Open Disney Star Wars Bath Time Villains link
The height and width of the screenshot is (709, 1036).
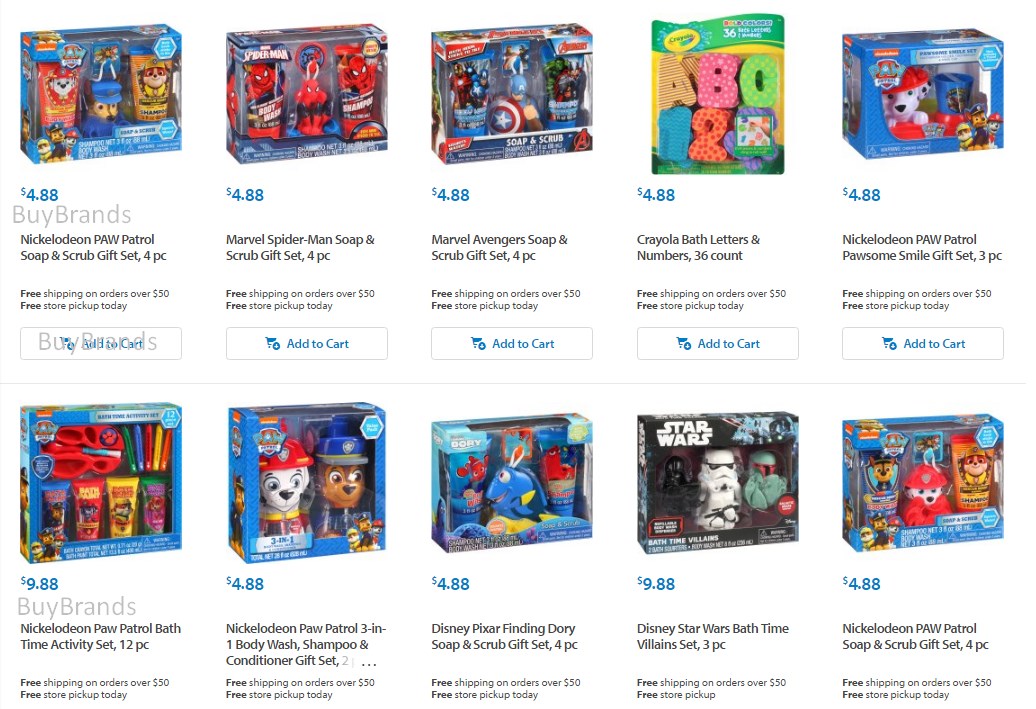point(713,636)
